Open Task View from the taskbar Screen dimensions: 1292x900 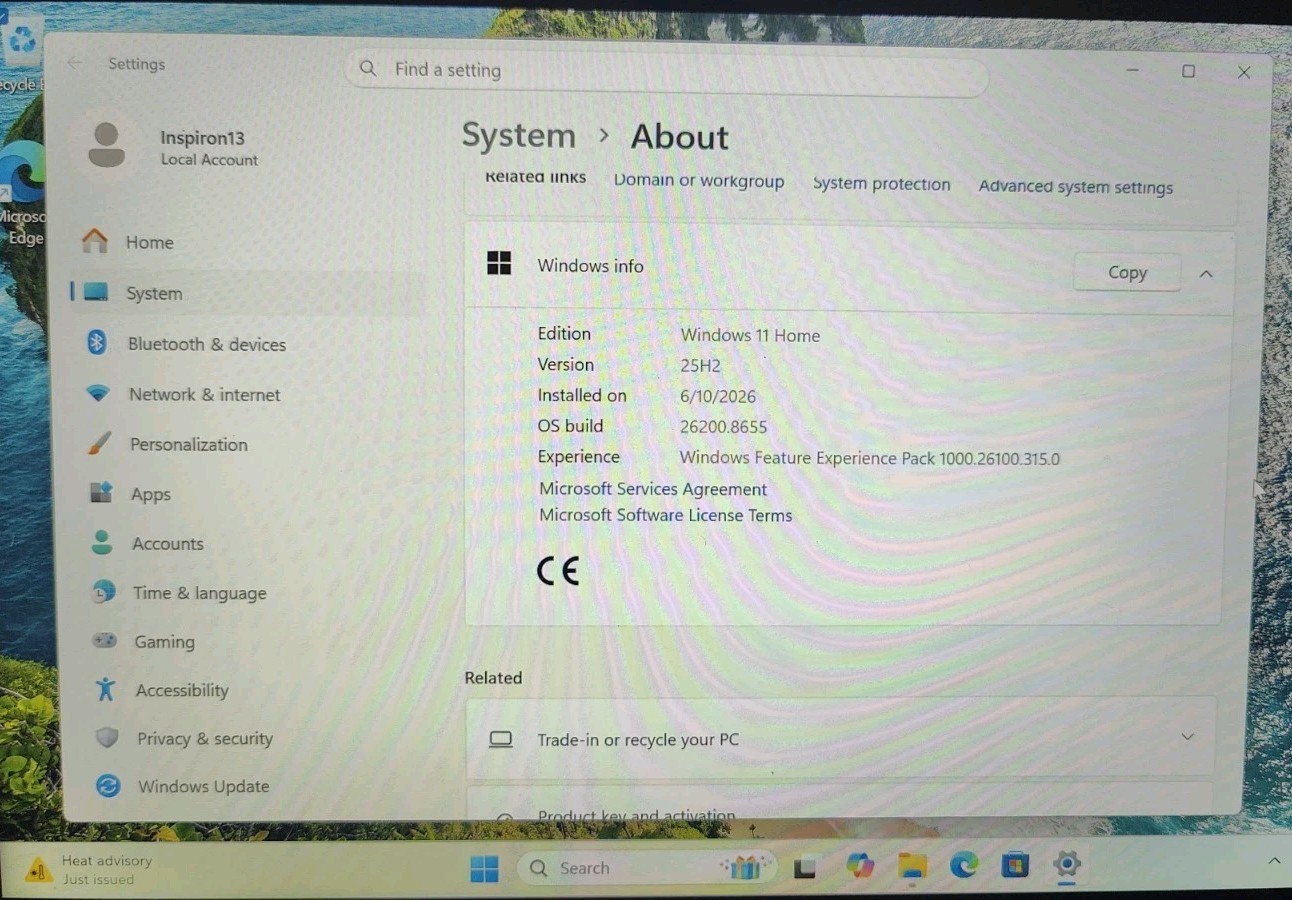pos(805,868)
